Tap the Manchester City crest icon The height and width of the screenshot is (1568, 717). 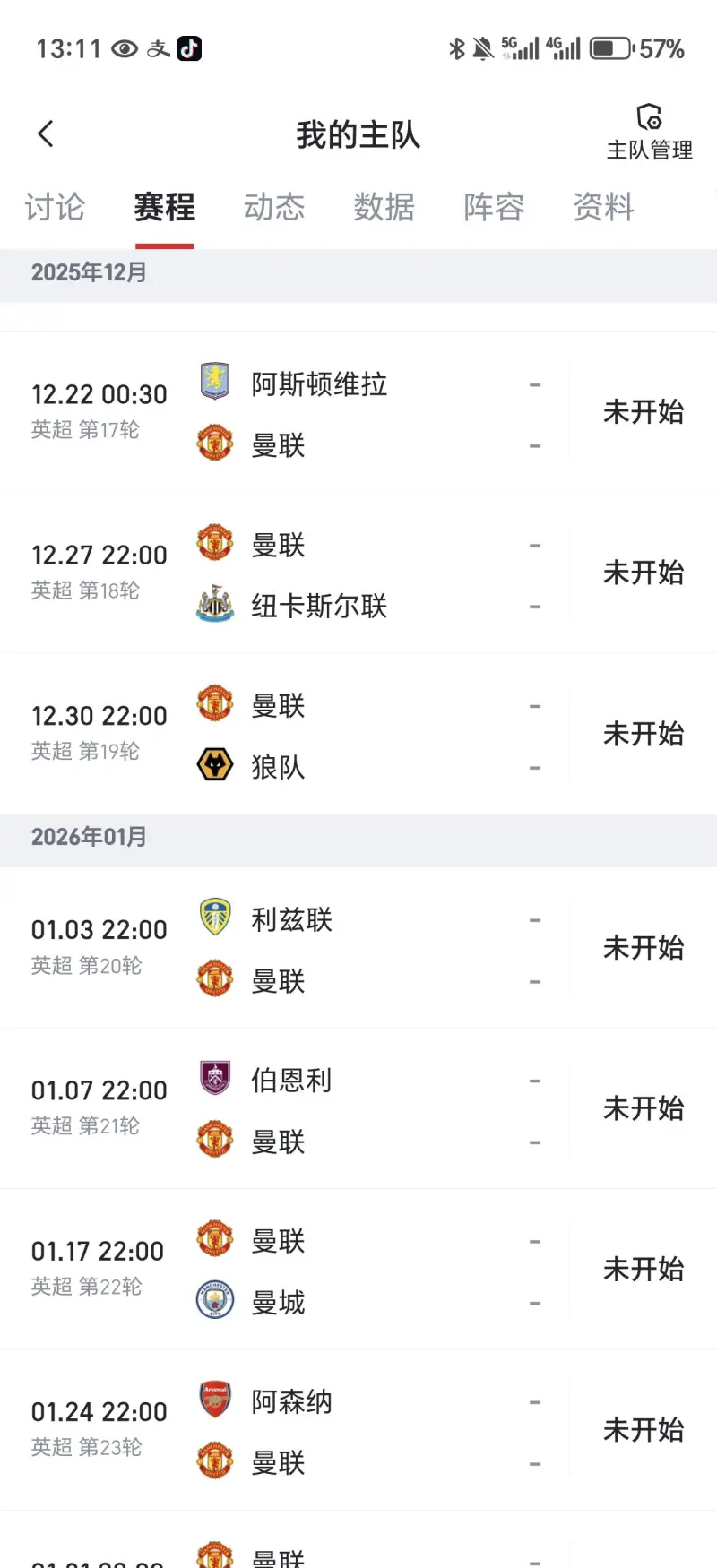point(215,1300)
